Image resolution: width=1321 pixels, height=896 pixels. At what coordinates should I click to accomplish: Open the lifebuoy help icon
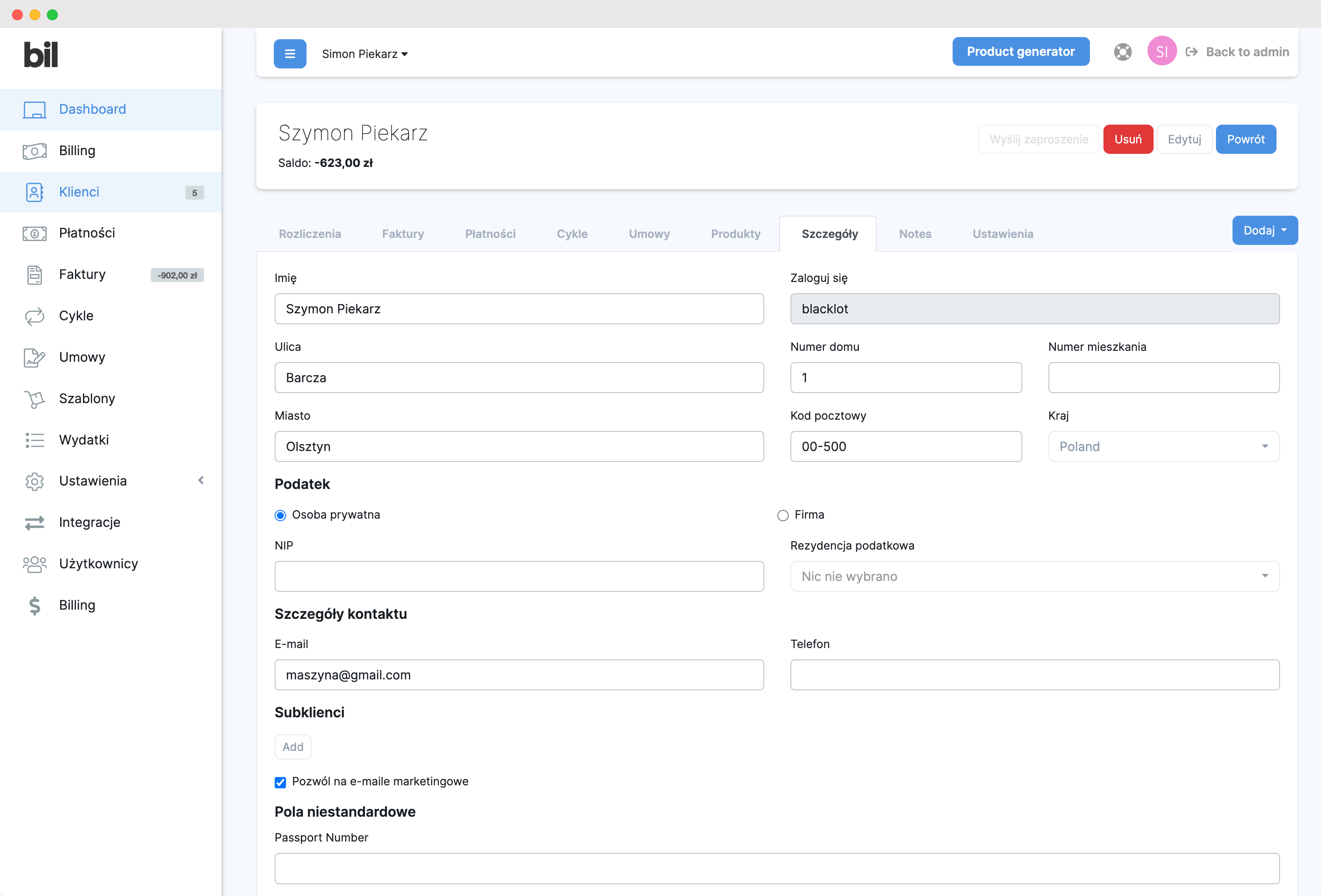(x=1122, y=52)
